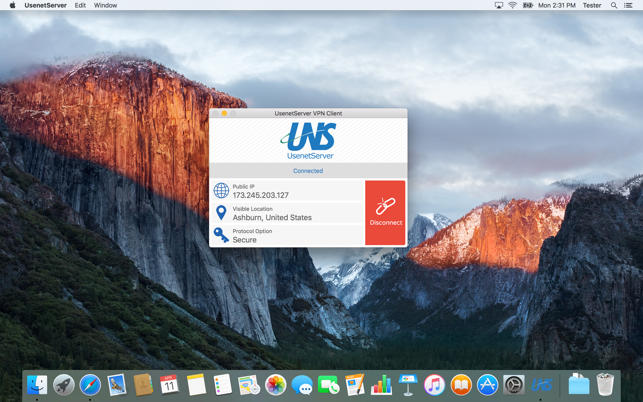643x402 pixels.
Task: Open the App Store from the Dock
Action: 487,385
